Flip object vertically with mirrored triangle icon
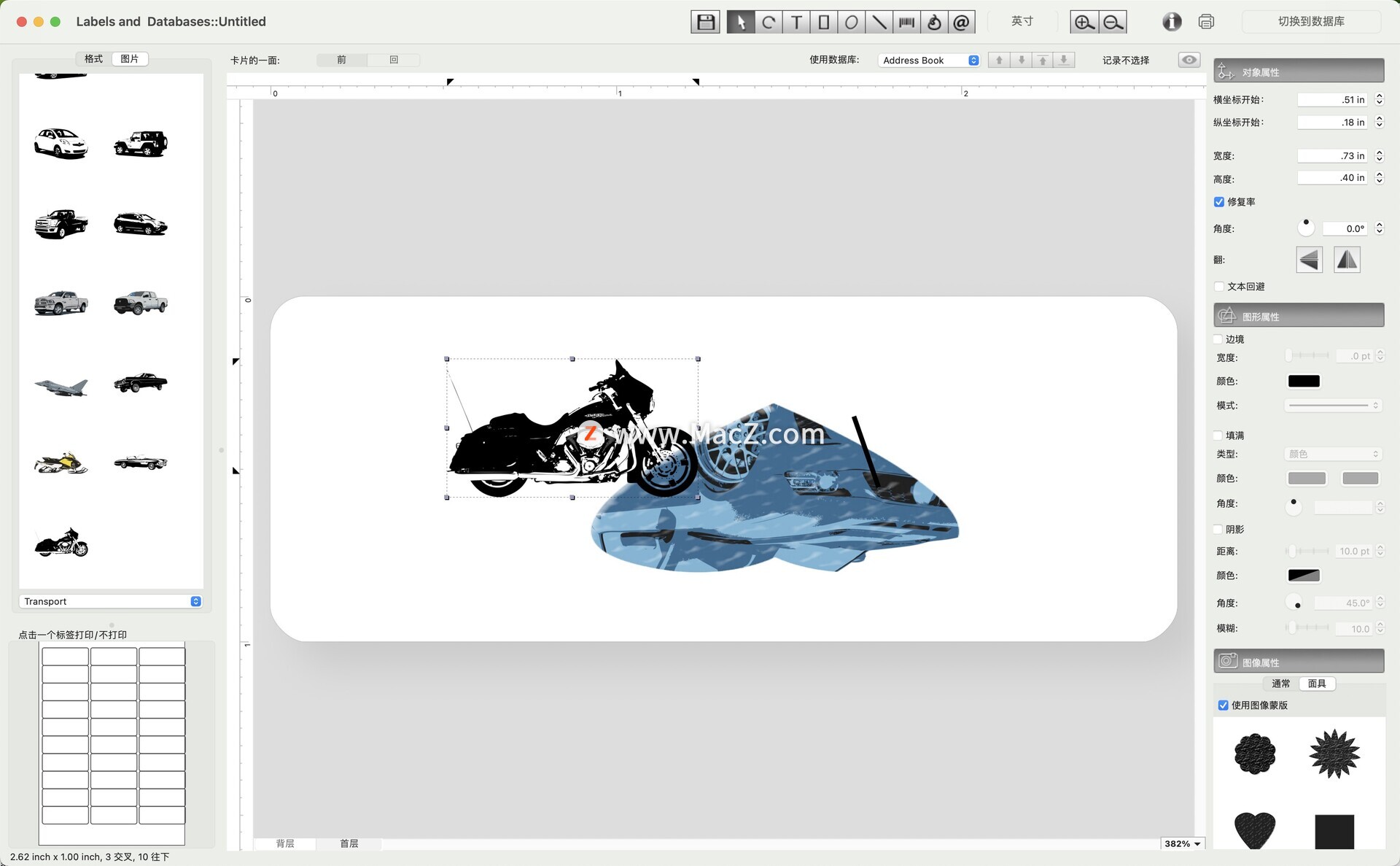This screenshot has height=866, width=1400. [x=1347, y=260]
